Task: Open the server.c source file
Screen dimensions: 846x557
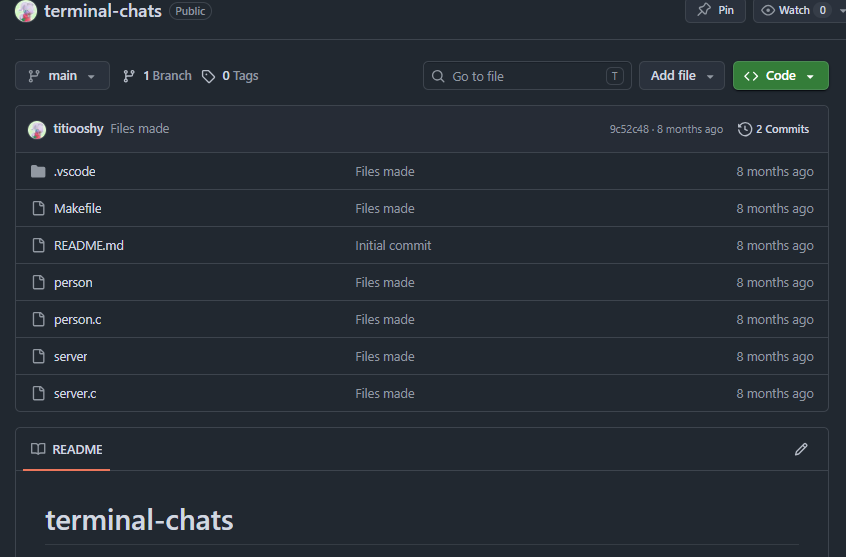Action: (x=75, y=393)
